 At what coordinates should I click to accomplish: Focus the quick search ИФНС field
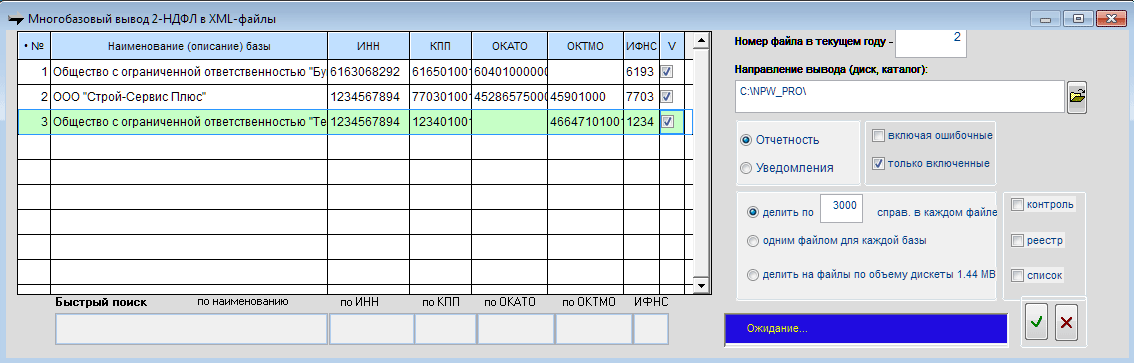point(651,328)
